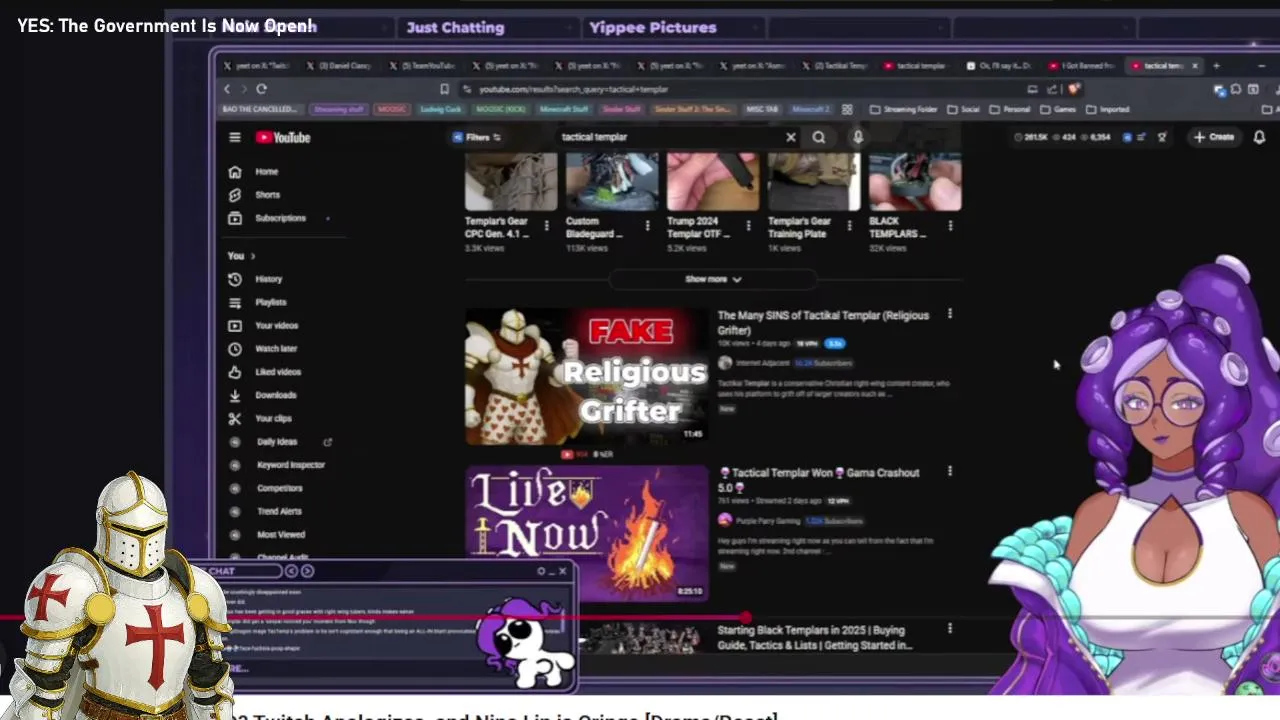Image resolution: width=1280 pixels, height=720 pixels.
Task: Open three-dot menu for Custom Bladeguard short
Action: pos(647,226)
